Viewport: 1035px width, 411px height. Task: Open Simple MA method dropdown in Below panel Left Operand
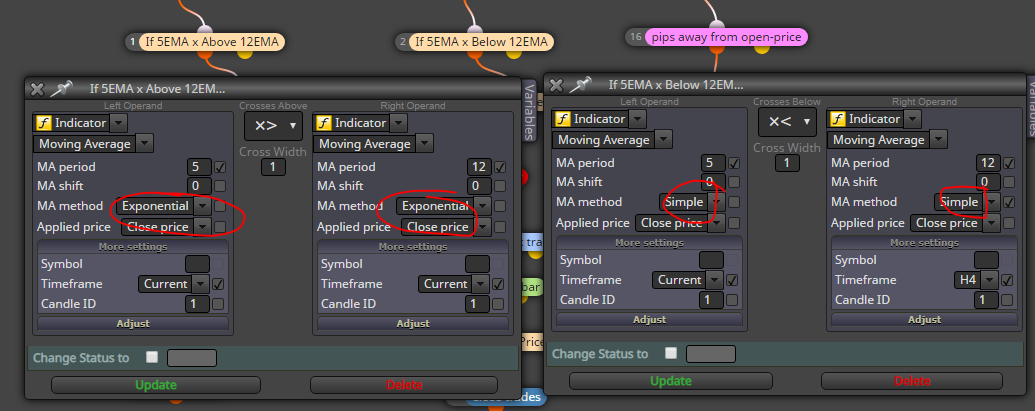pyautogui.click(x=716, y=202)
